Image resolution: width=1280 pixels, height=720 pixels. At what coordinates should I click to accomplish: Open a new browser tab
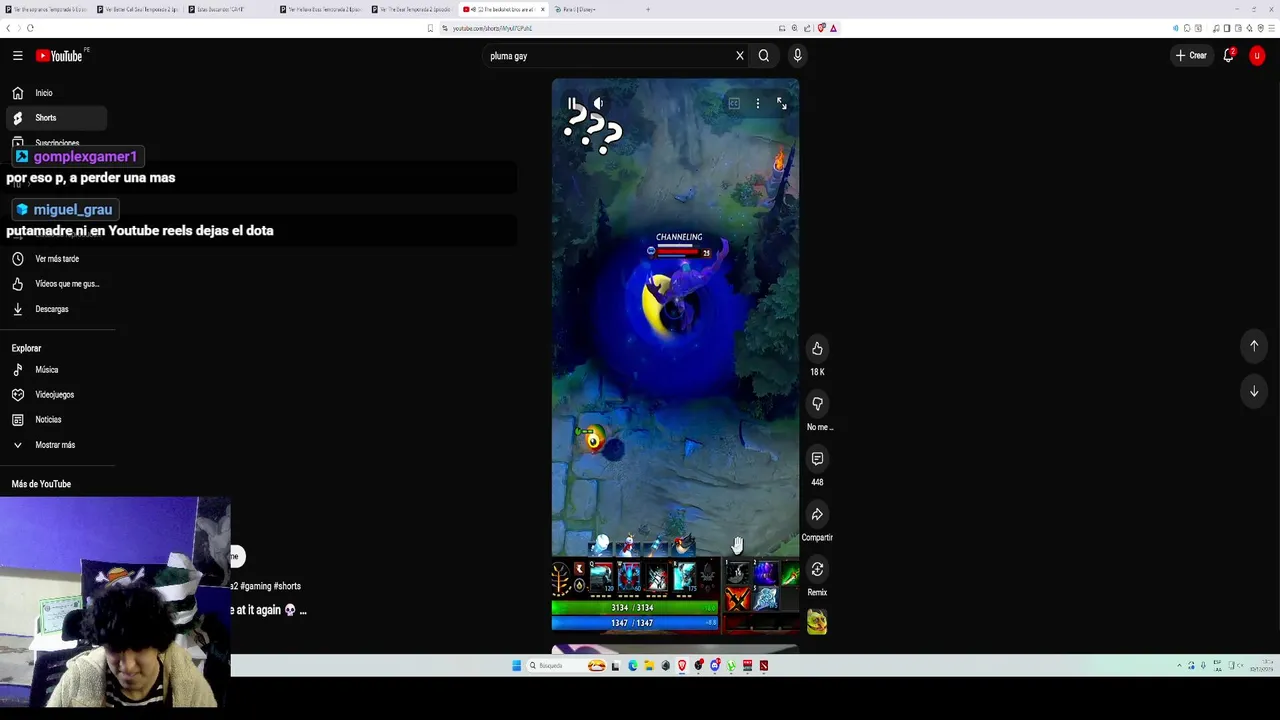[x=648, y=9]
